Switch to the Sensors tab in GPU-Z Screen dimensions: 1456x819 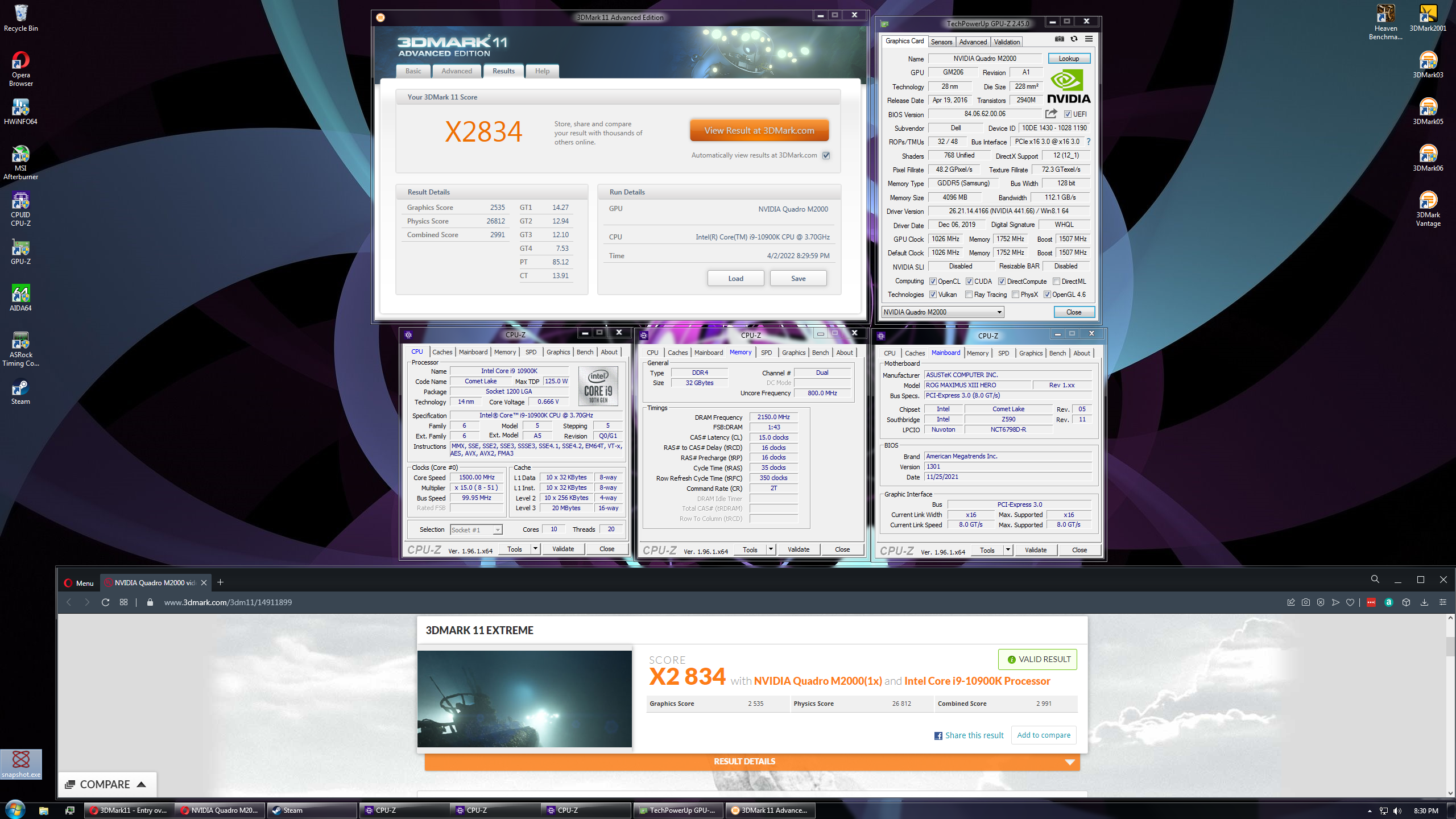[941, 42]
